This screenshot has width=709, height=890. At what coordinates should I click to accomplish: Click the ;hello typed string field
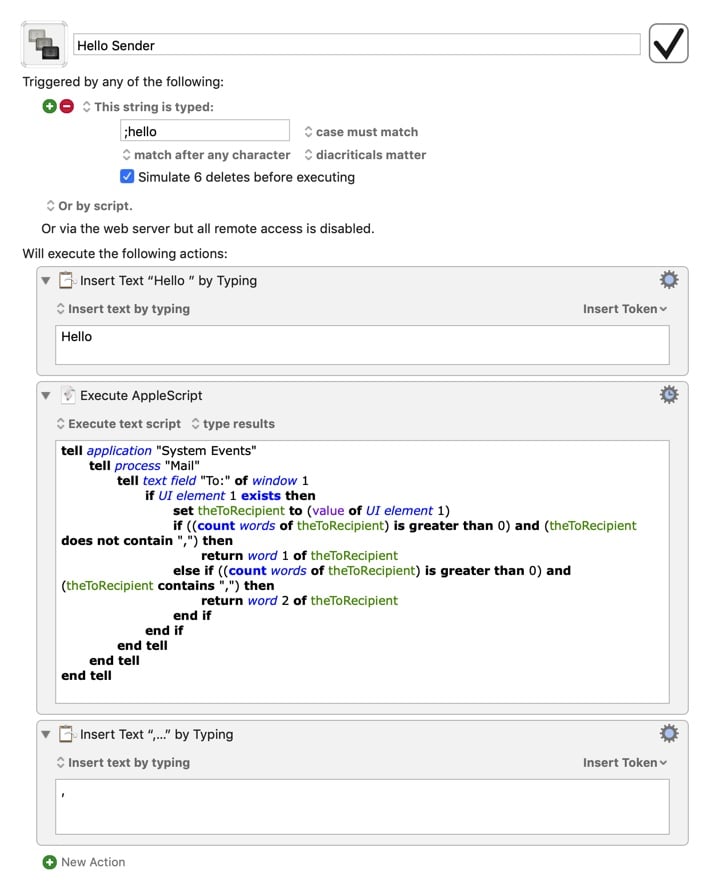(205, 131)
